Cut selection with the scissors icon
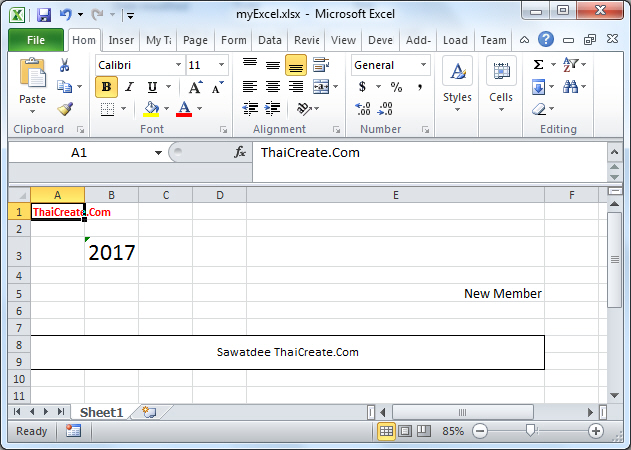The height and width of the screenshot is (450, 631). point(64,65)
